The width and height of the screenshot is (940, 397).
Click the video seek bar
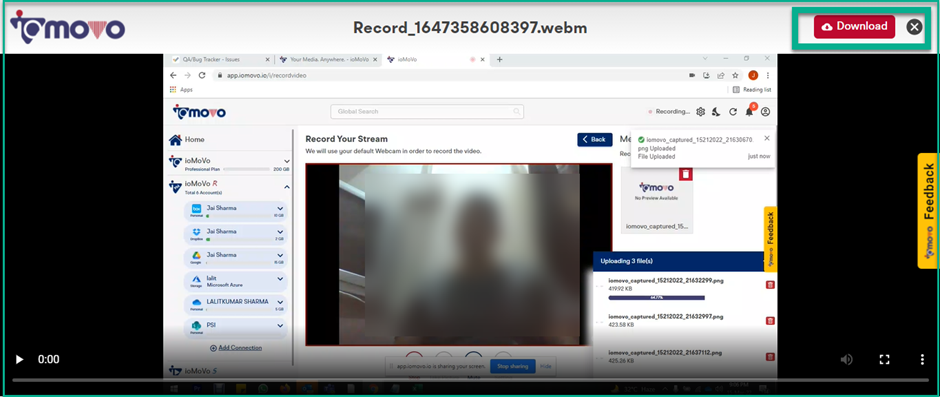click(470, 380)
